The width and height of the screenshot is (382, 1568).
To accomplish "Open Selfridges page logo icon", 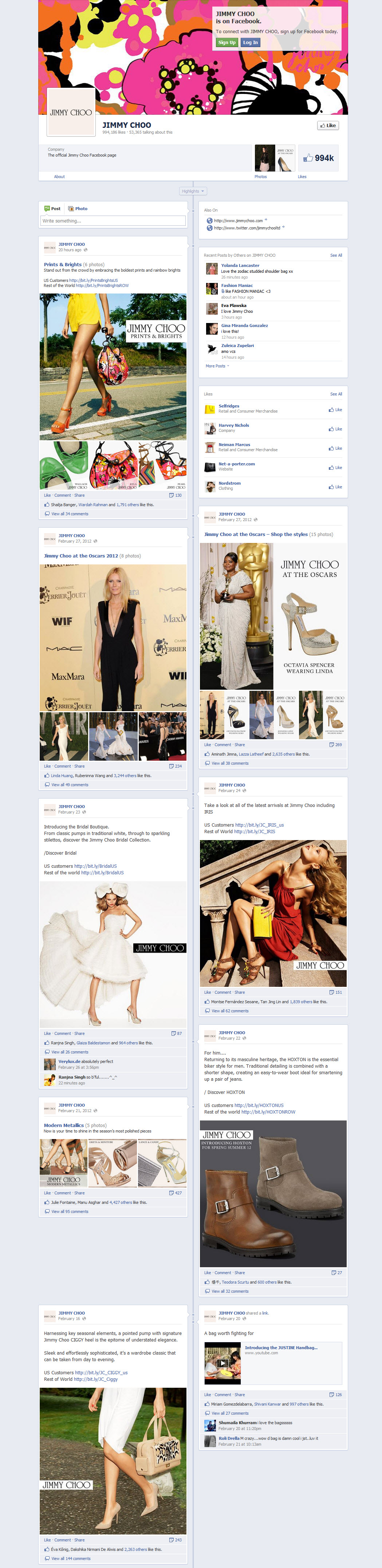I will click(210, 409).
